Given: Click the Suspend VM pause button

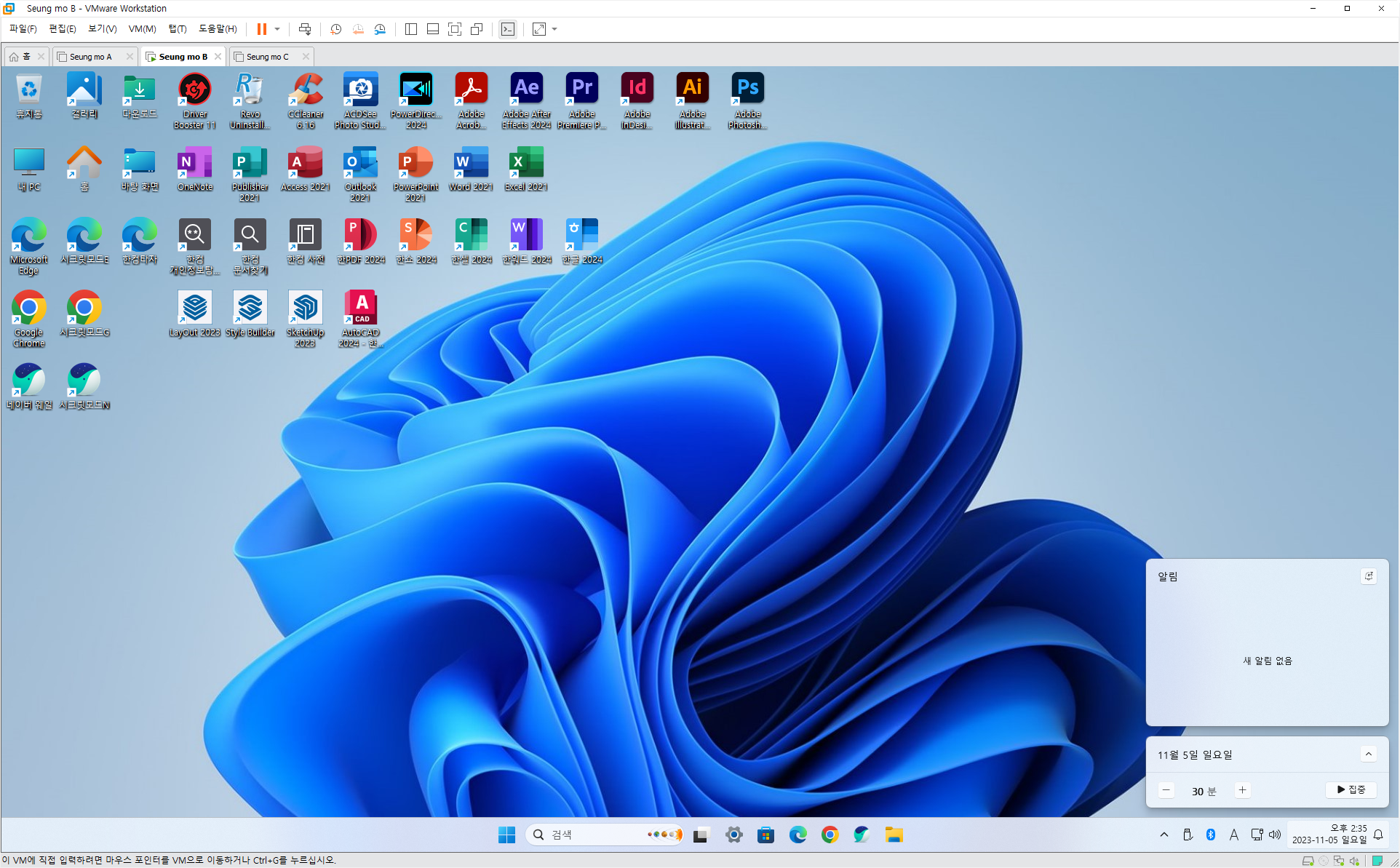Looking at the screenshot, I should [261, 29].
